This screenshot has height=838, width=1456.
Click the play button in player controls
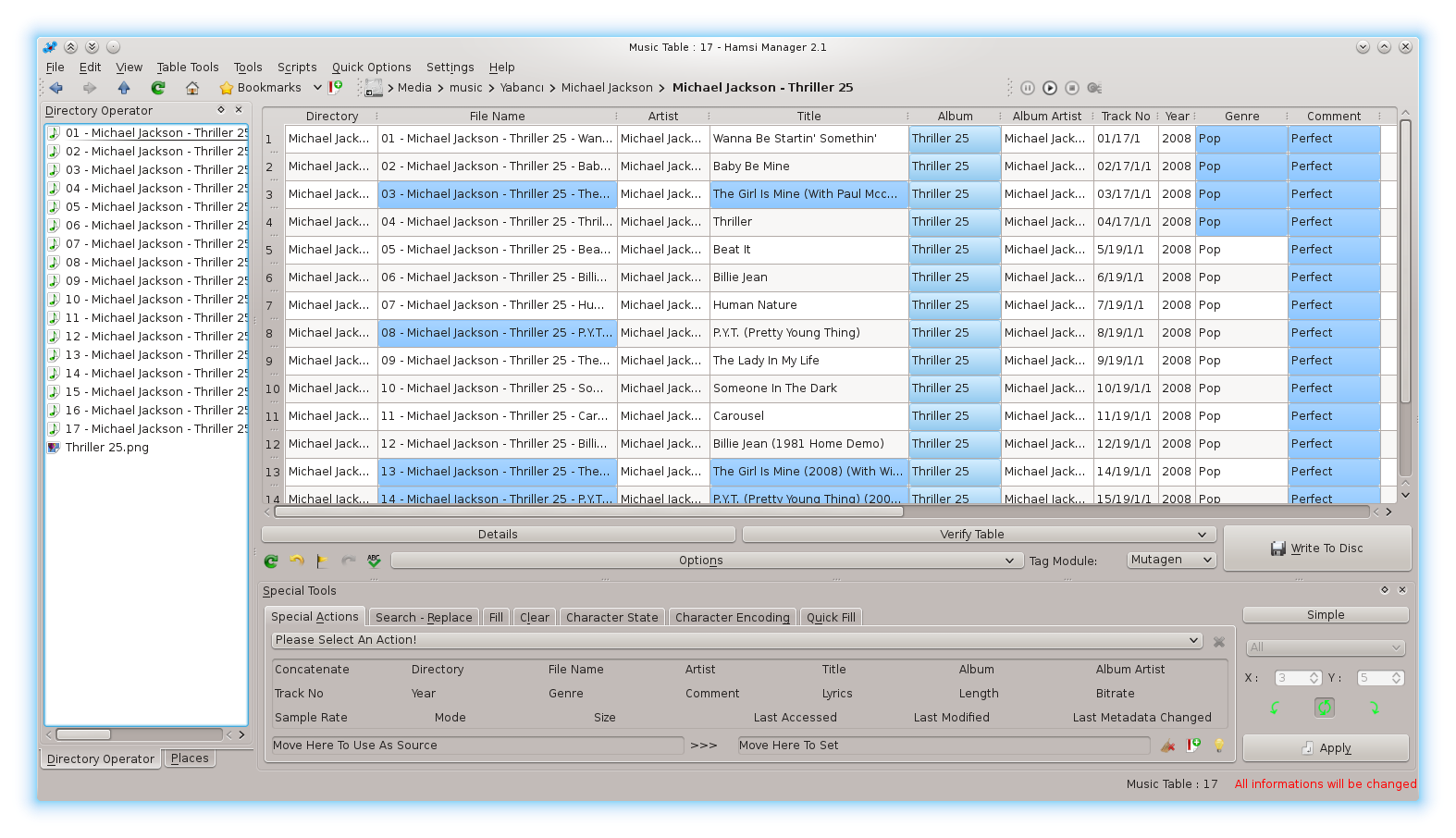(x=1050, y=88)
